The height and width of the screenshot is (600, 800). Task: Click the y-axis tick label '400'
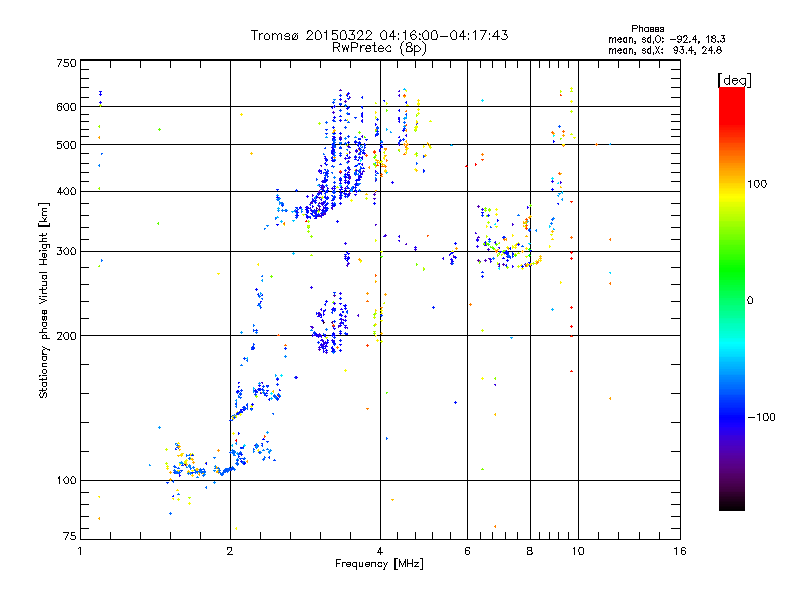(66, 192)
